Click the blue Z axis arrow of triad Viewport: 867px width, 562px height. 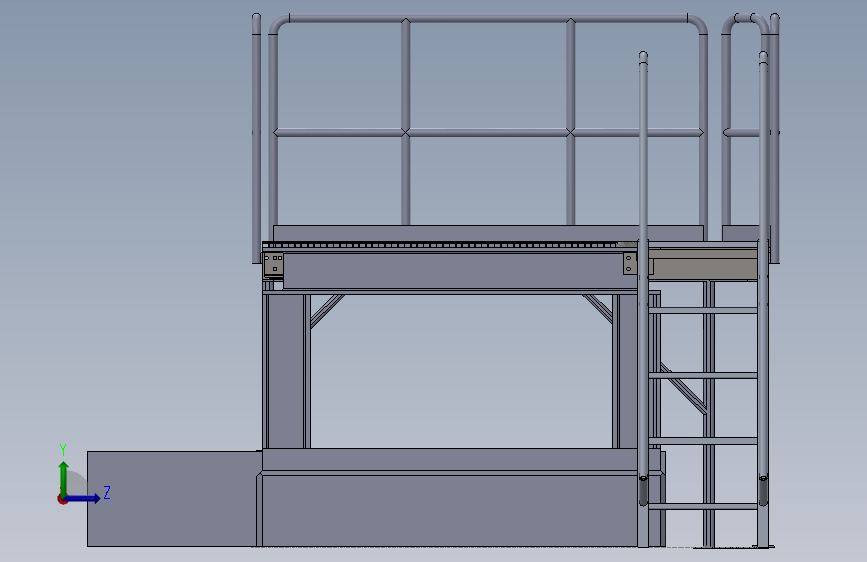pyautogui.click(x=83, y=498)
